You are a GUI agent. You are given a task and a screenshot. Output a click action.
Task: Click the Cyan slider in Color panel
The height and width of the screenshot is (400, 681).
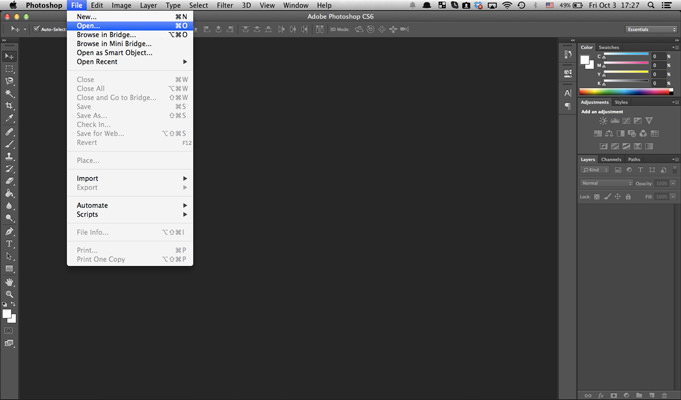626,54
